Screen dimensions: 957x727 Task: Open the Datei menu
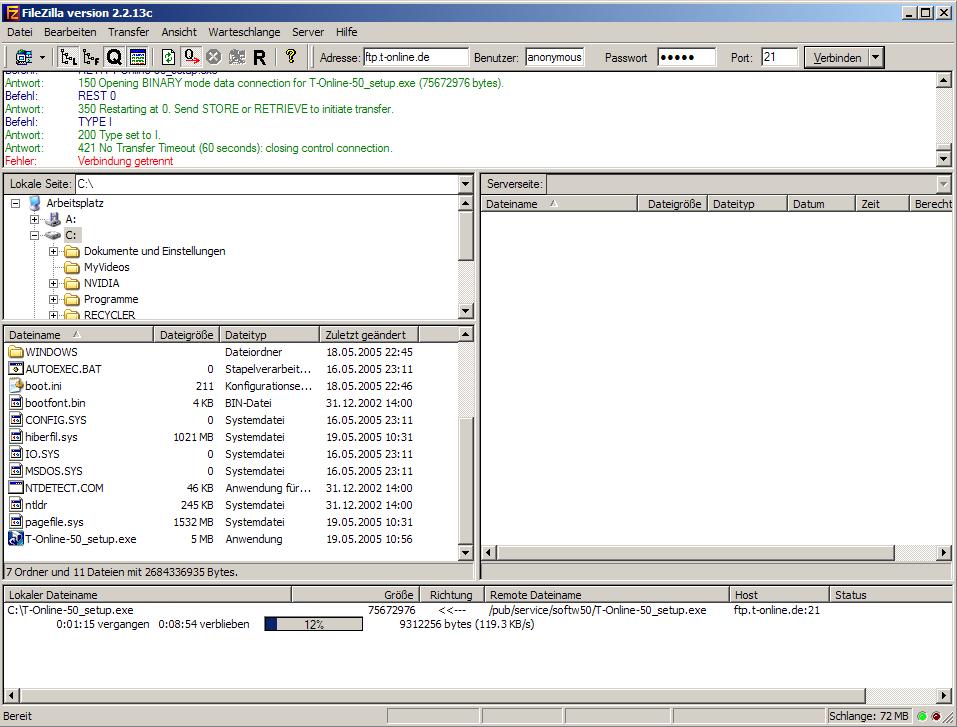(x=20, y=32)
